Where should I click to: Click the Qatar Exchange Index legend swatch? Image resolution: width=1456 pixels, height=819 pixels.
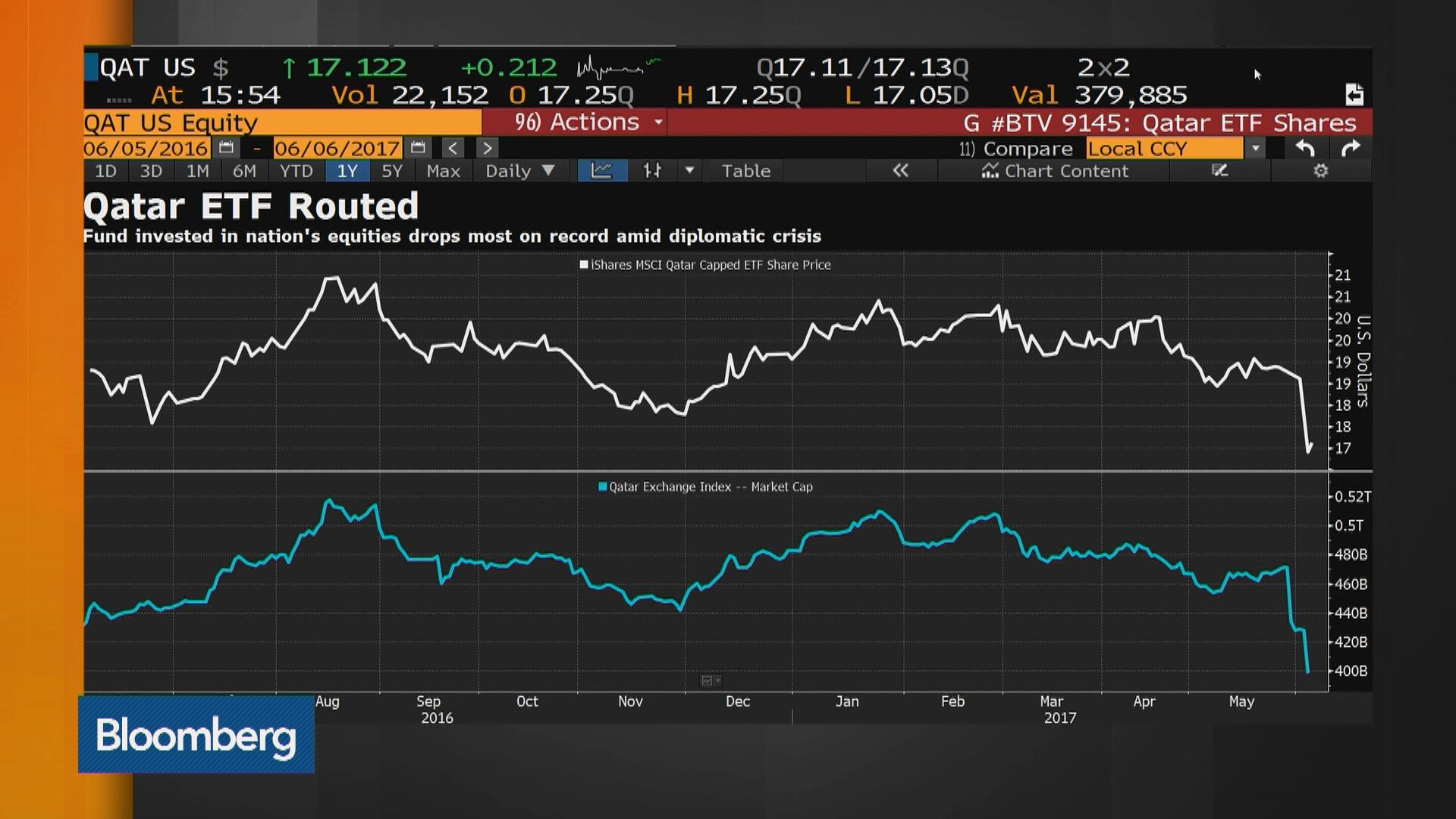pos(603,487)
